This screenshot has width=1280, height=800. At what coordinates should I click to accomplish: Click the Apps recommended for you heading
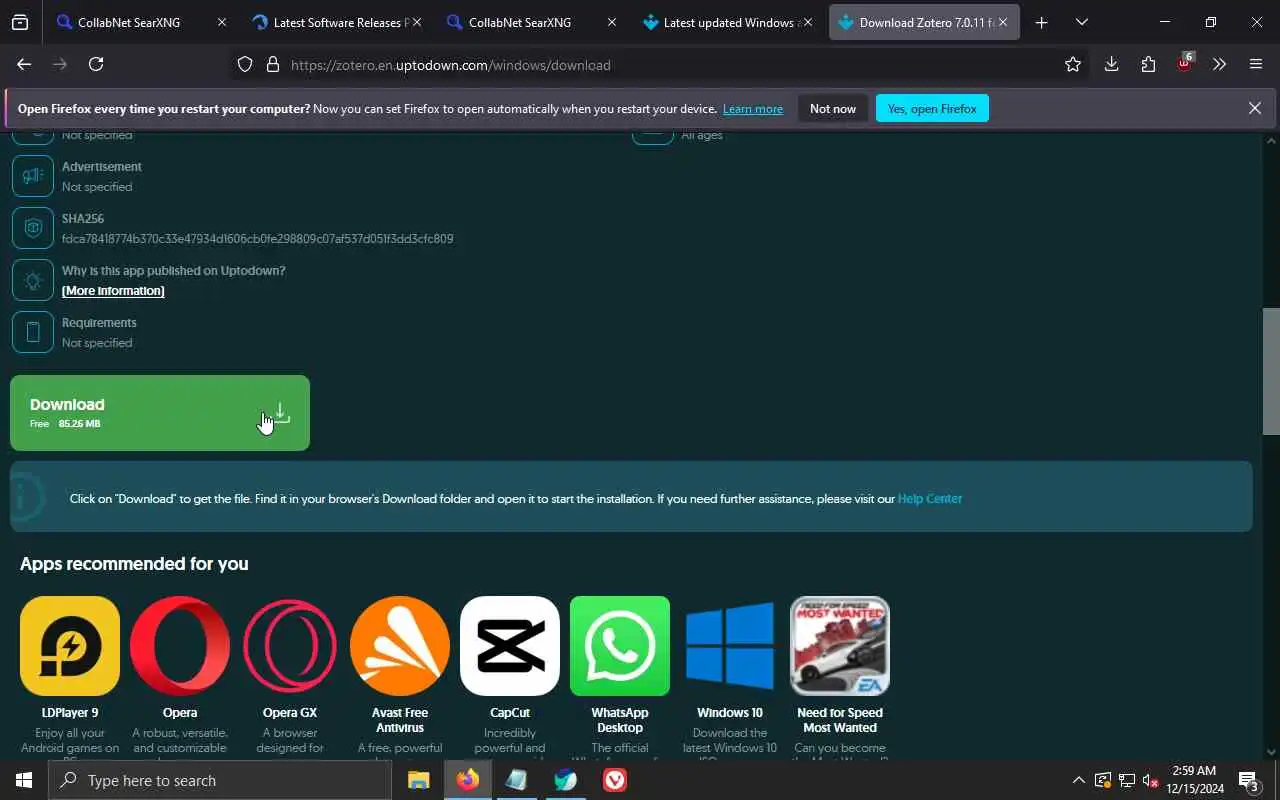point(134,564)
